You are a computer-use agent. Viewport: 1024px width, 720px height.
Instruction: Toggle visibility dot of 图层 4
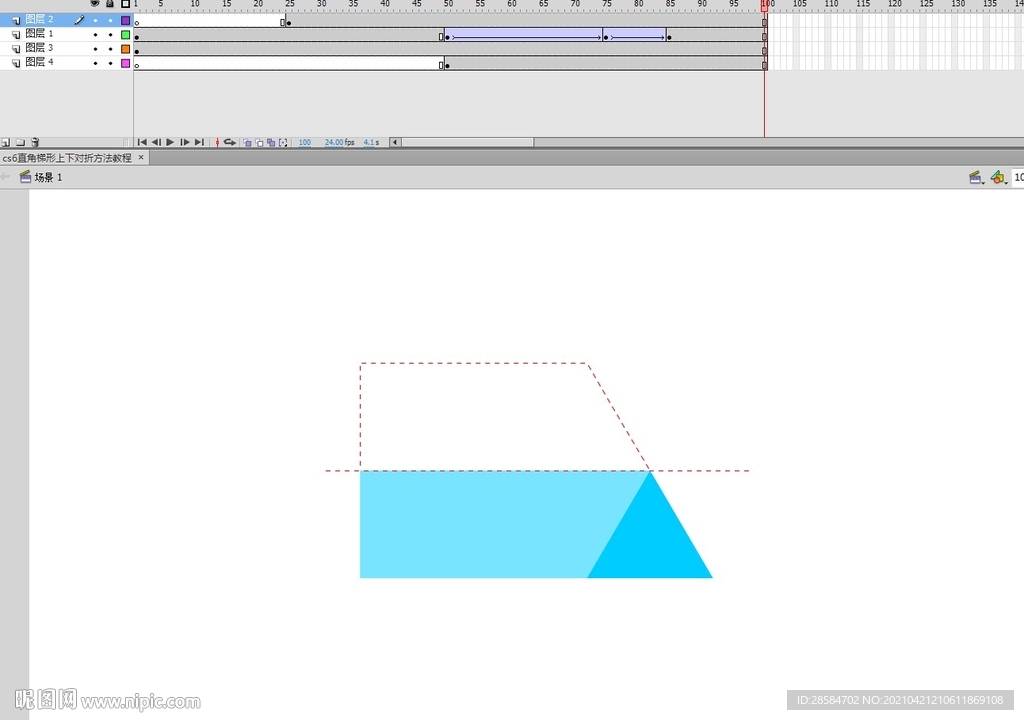coord(95,63)
